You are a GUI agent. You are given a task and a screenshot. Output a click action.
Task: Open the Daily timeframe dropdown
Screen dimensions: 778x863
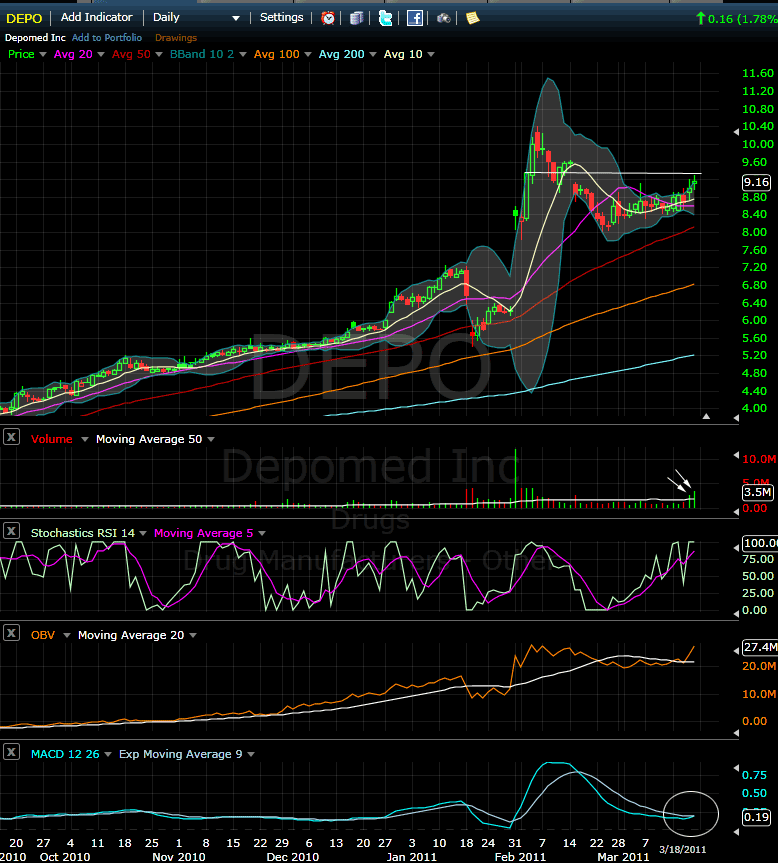pos(196,18)
